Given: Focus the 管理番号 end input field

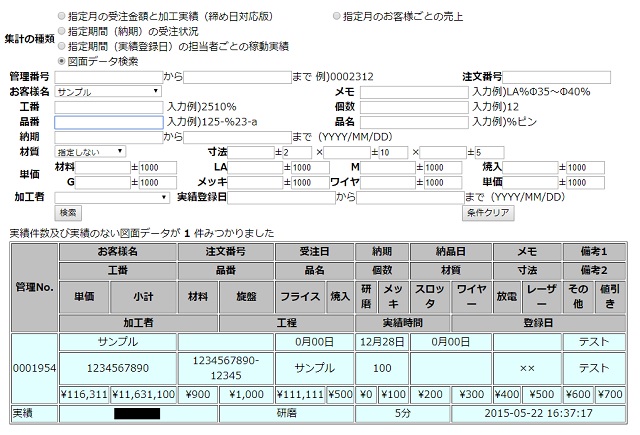Looking at the screenshot, I should [x=238, y=77].
